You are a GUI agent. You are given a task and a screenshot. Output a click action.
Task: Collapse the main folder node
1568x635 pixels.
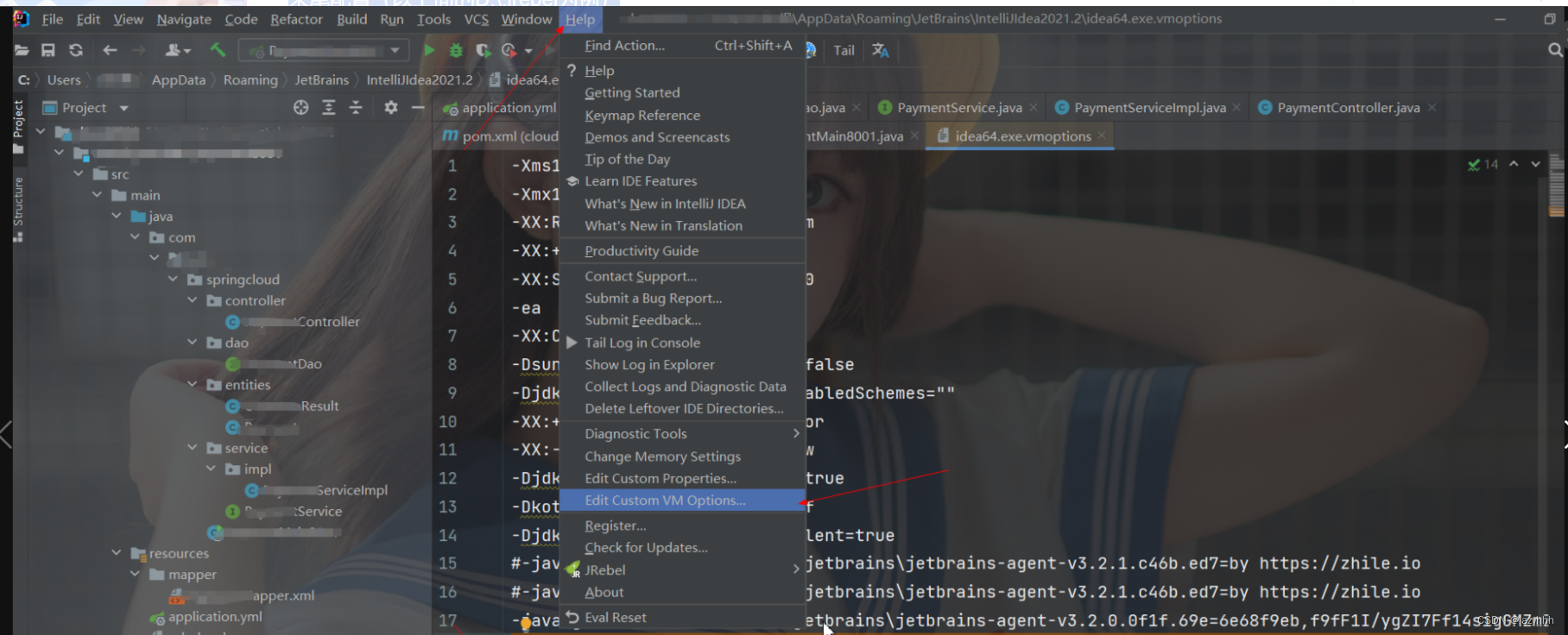tap(98, 195)
